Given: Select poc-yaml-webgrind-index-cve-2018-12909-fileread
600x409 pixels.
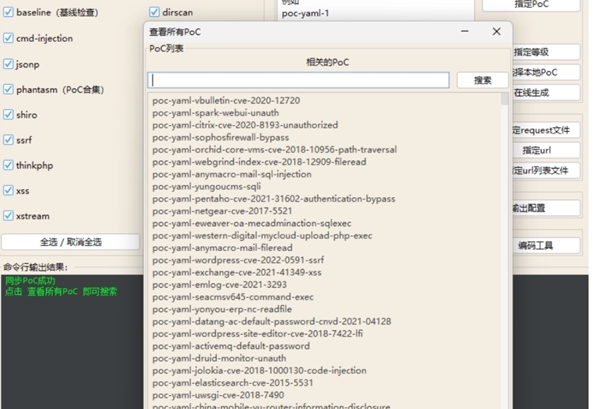Looking at the screenshot, I should [259, 162].
